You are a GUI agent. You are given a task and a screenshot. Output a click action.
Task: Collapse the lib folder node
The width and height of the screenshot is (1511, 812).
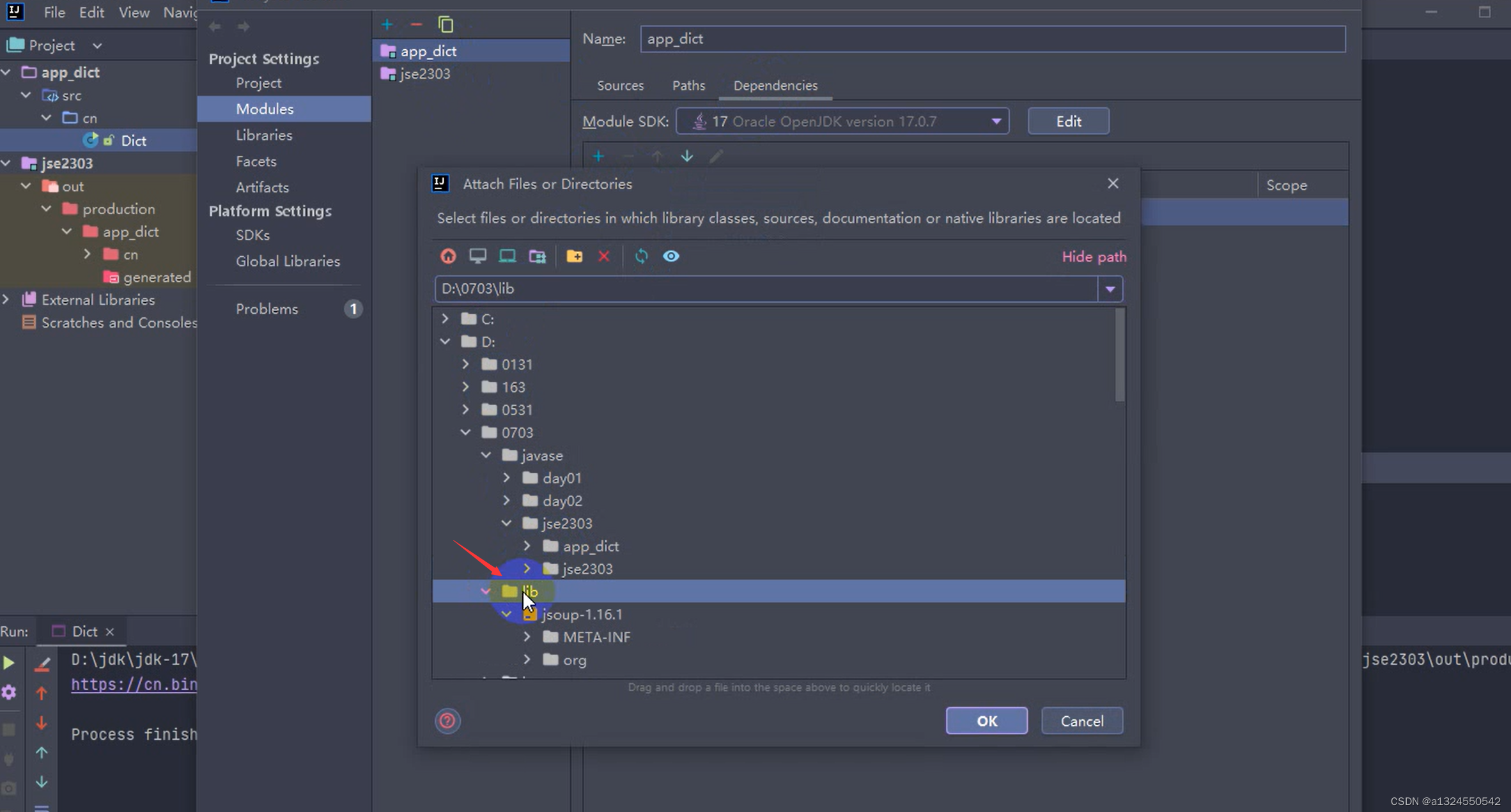click(x=486, y=592)
